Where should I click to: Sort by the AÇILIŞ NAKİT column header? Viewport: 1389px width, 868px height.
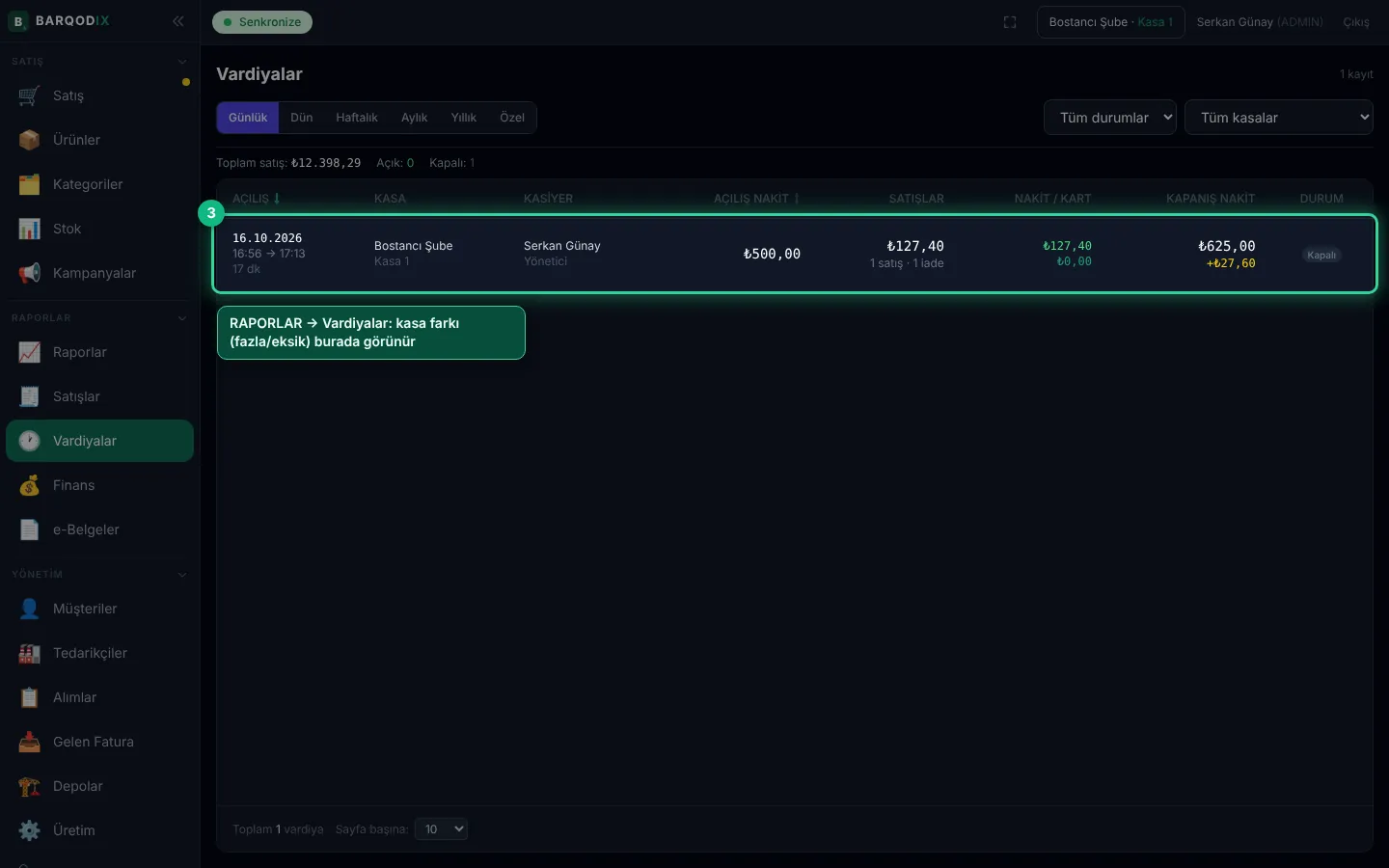click(x=756, y=199)
